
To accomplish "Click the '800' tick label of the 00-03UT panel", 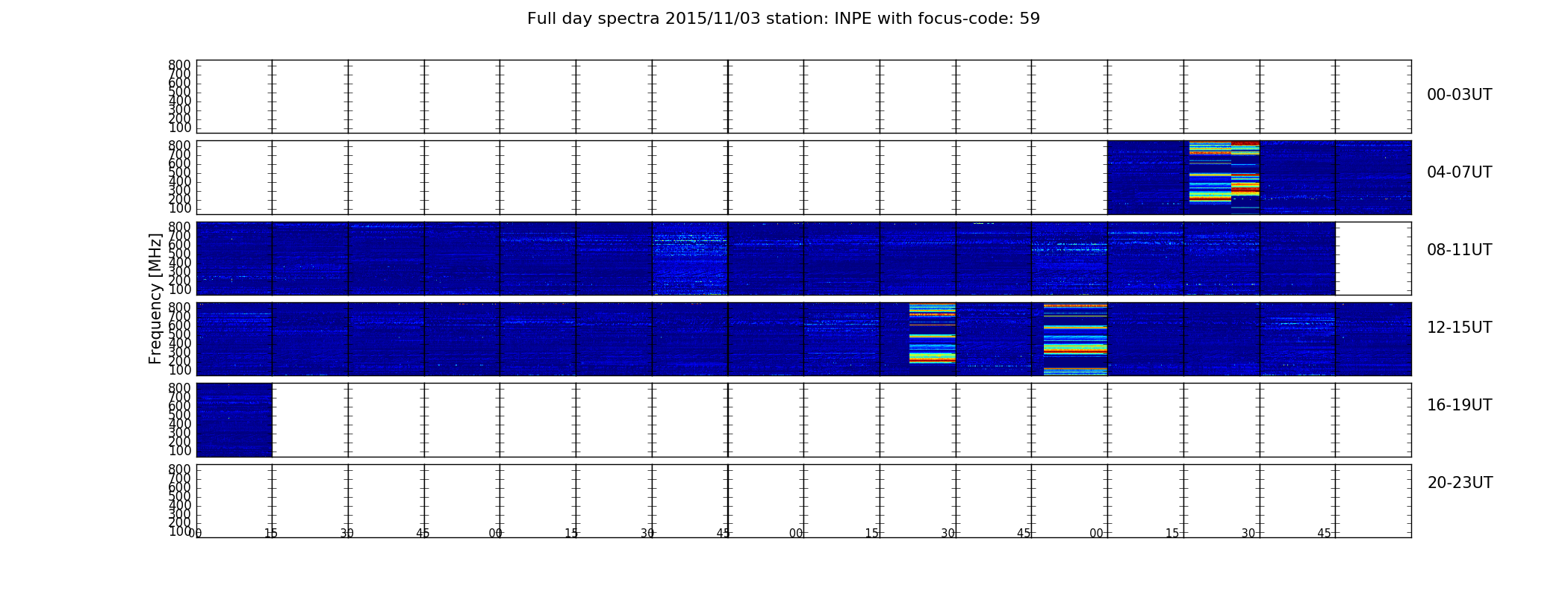I will [179, 66].
